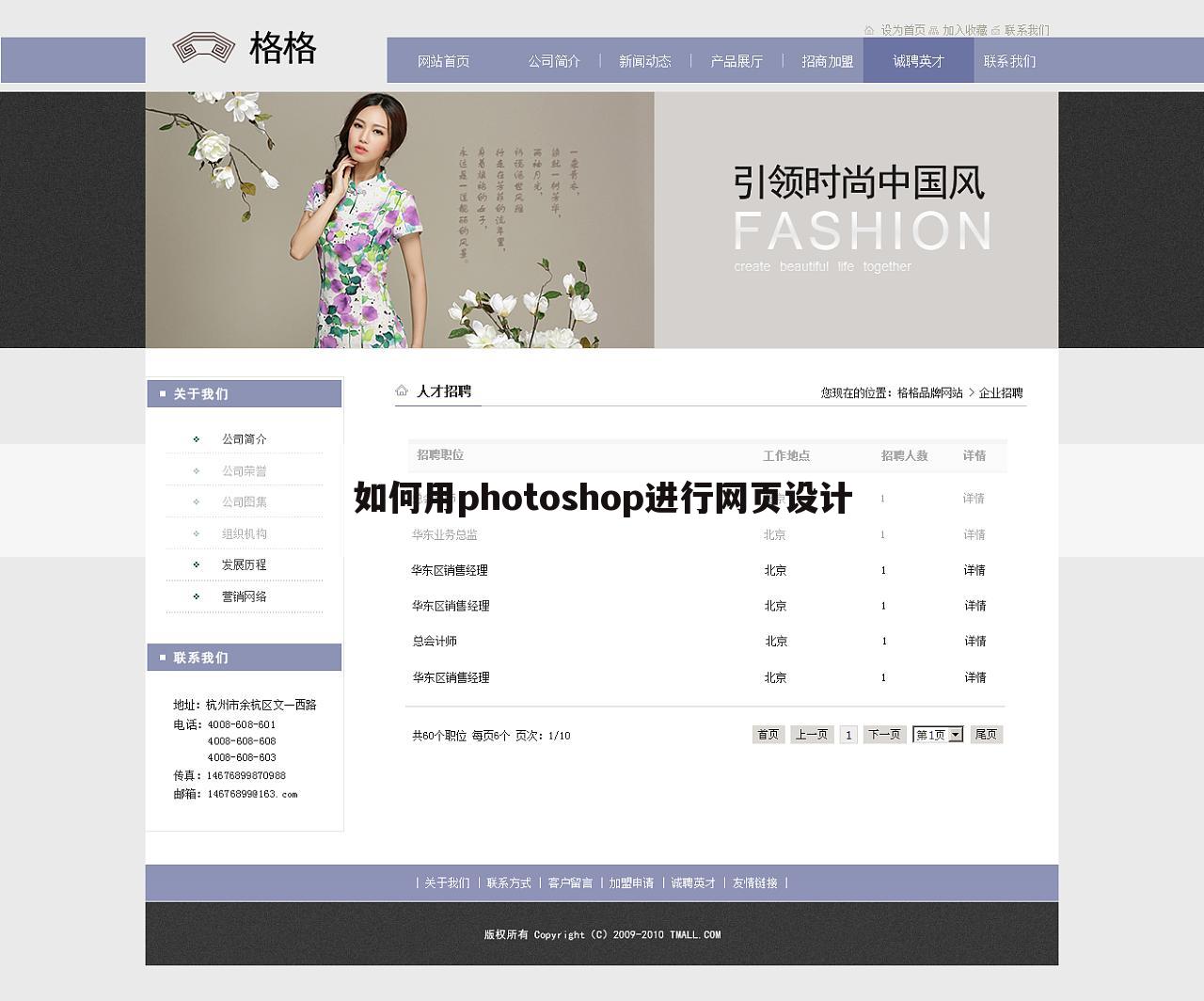Click 格格品牌网站 in the breadcrumb
Viewport: 1204px width, 1001px height.
point(930,392)
